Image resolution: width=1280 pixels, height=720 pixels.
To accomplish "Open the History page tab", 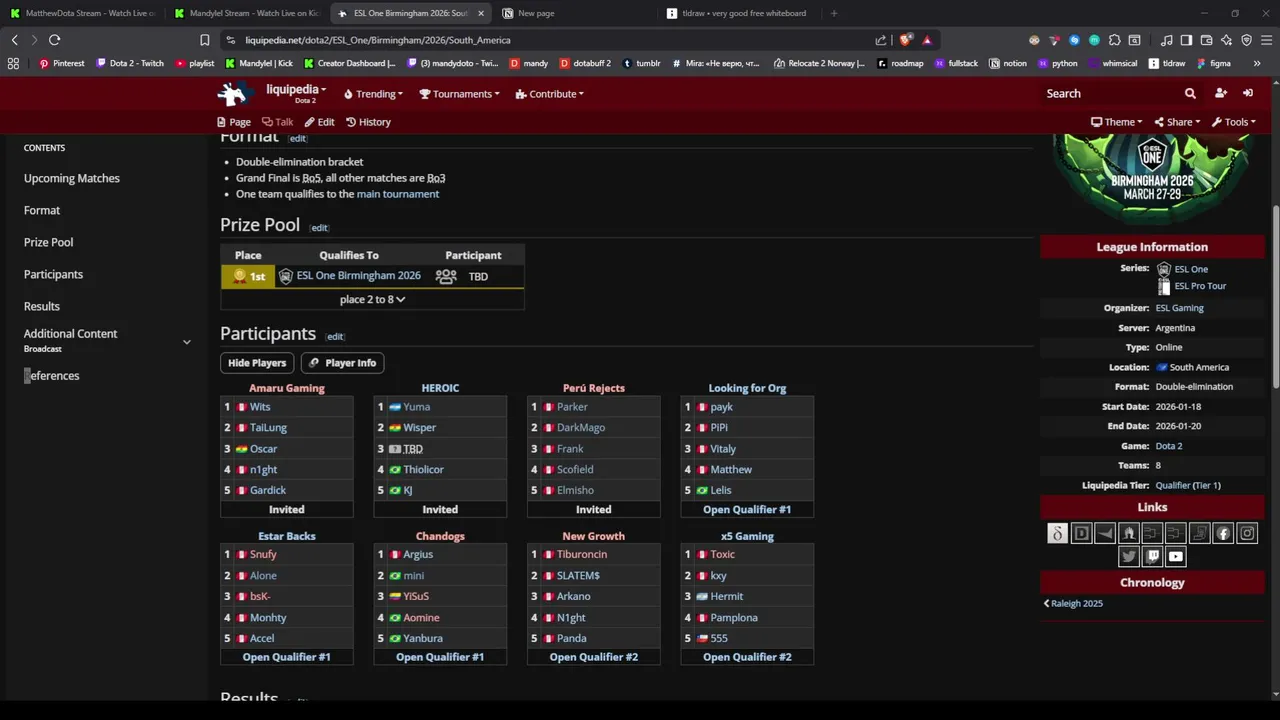I will [368, 122].
